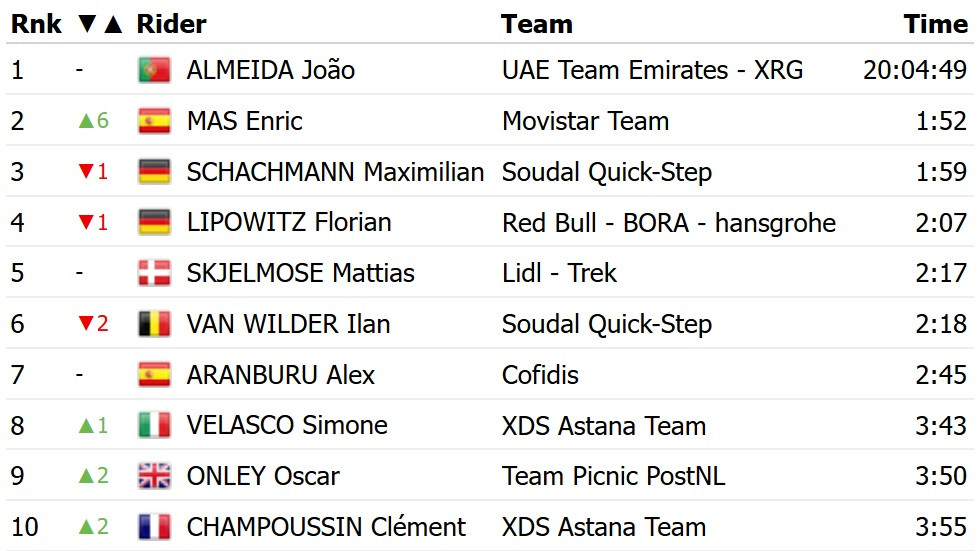The height and width of the screenshot is (551, 977).
Task: Click the Germany flag beside LIPOWITZ Florian
Action: pyautogui.click(x=154, y=223)
